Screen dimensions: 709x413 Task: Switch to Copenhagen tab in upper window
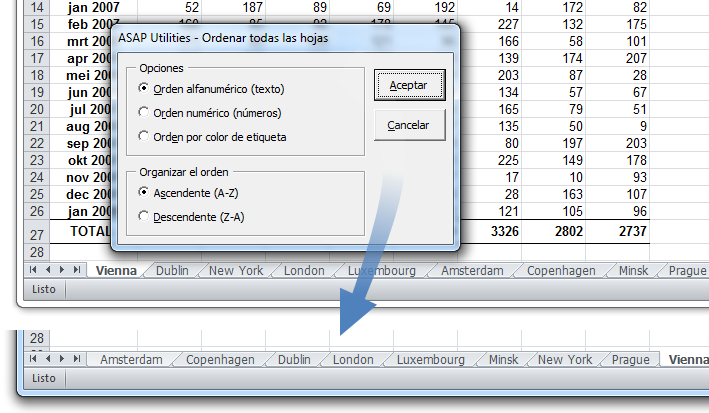[561, 271]
